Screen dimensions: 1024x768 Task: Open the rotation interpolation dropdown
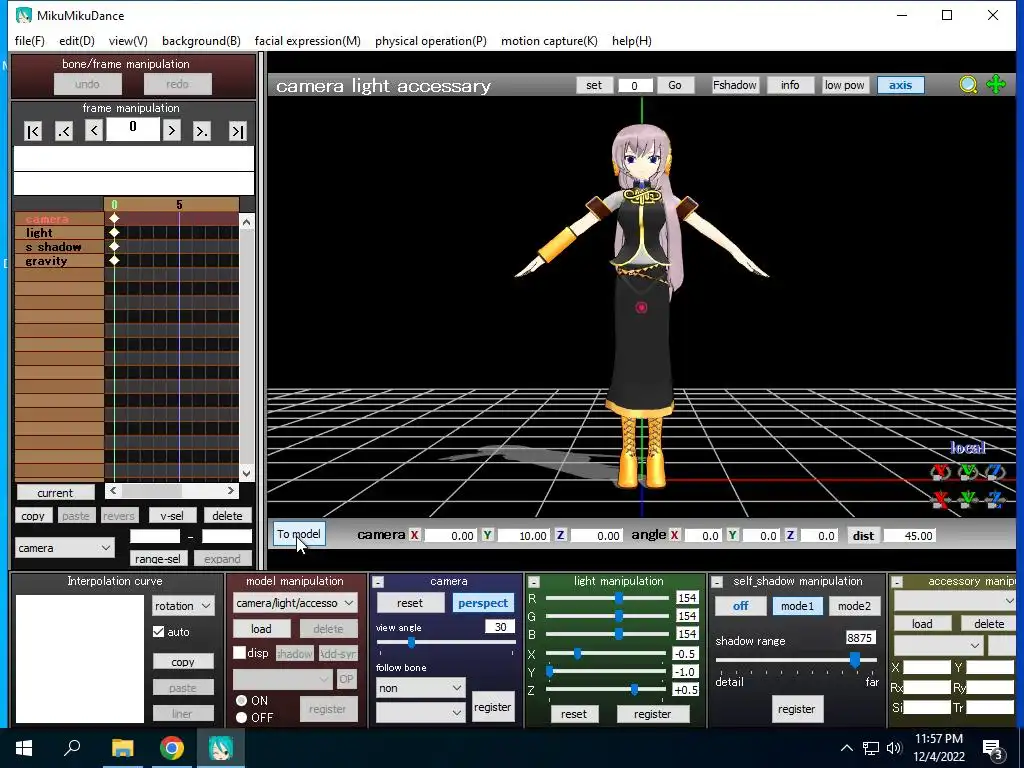pos(183,606)
